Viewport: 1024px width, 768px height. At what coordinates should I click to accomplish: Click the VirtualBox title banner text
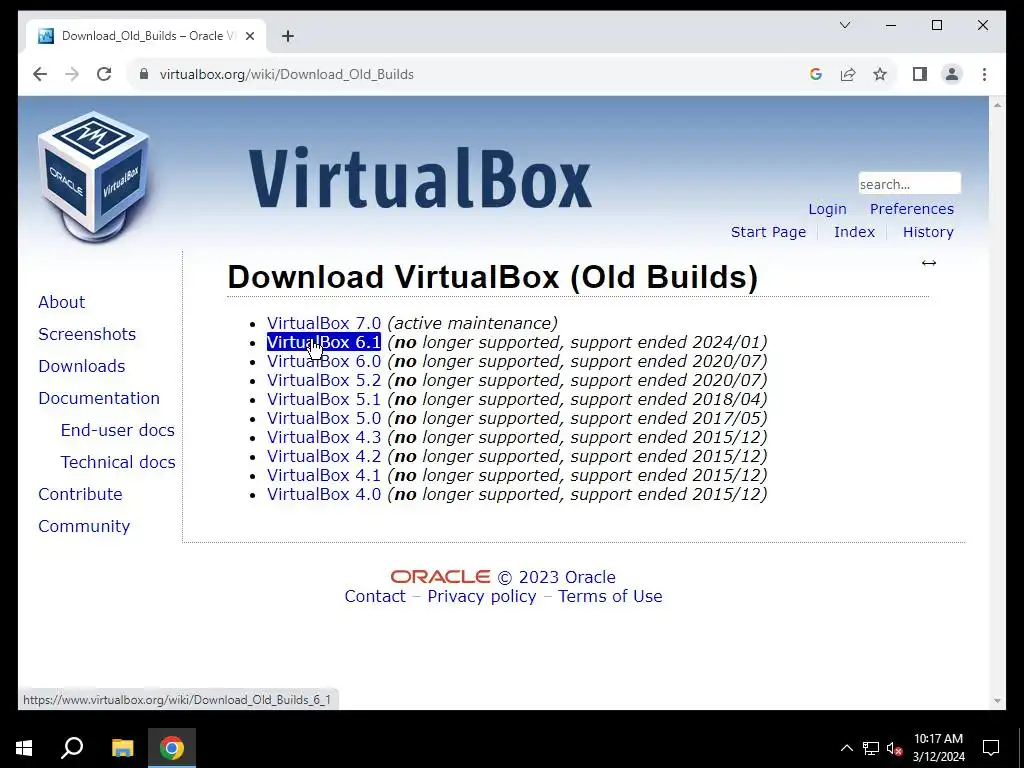[x=420, y=178]
